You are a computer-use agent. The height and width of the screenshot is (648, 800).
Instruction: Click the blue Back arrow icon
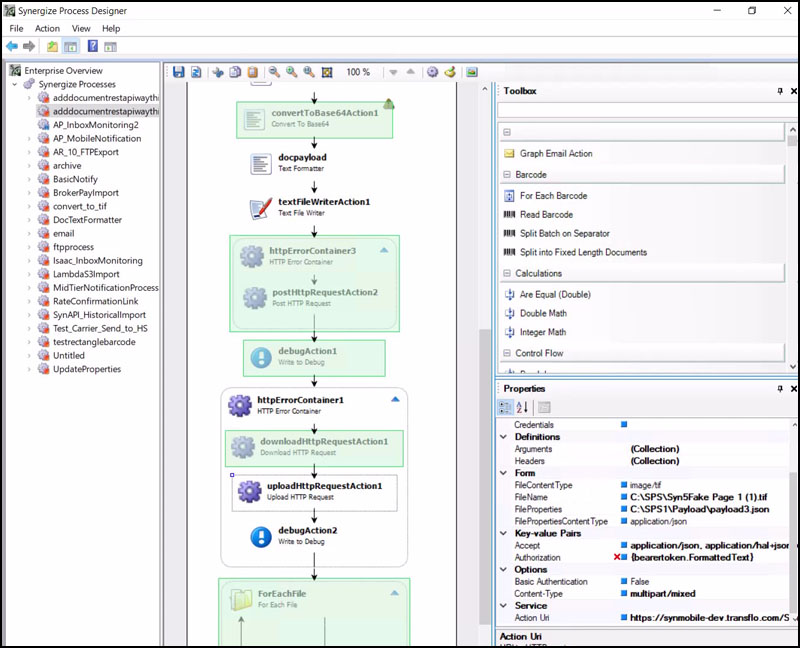(x=12, y=46)
